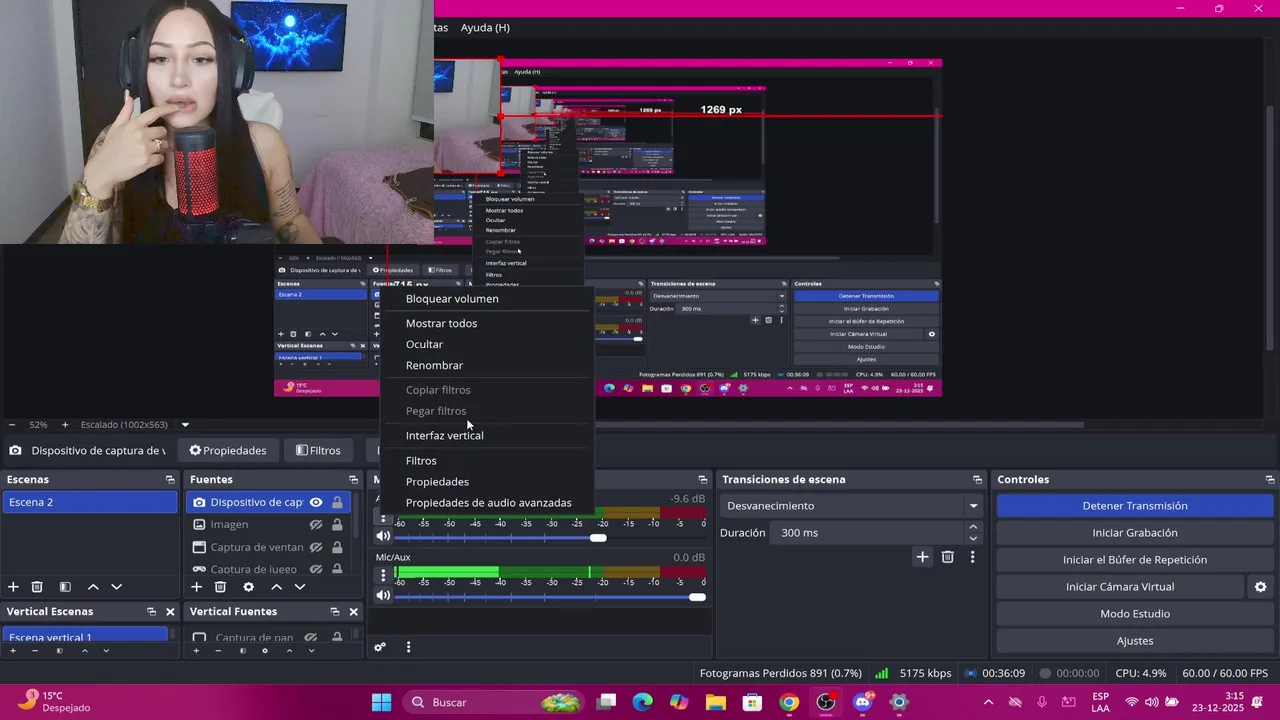Delete the selected scene with the Escenas trash icon
This screenshot has height=720, width=1280.
click(x=37, y=587)
